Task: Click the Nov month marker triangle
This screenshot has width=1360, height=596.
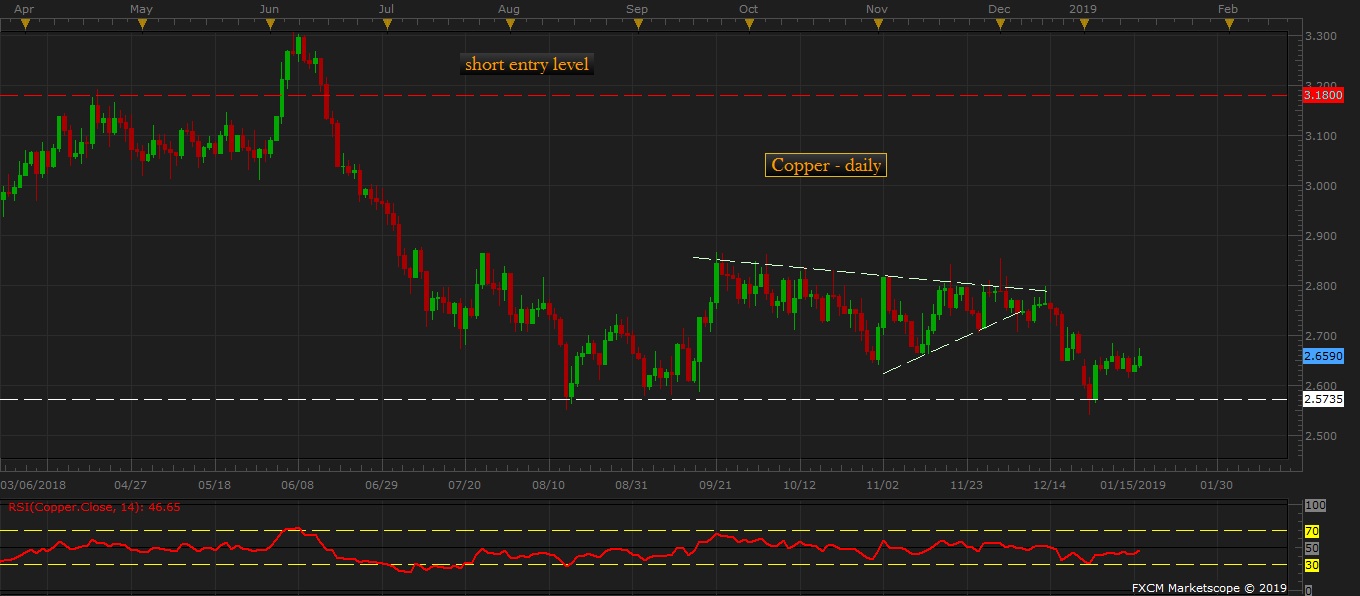Action: (x=877, y=24)
